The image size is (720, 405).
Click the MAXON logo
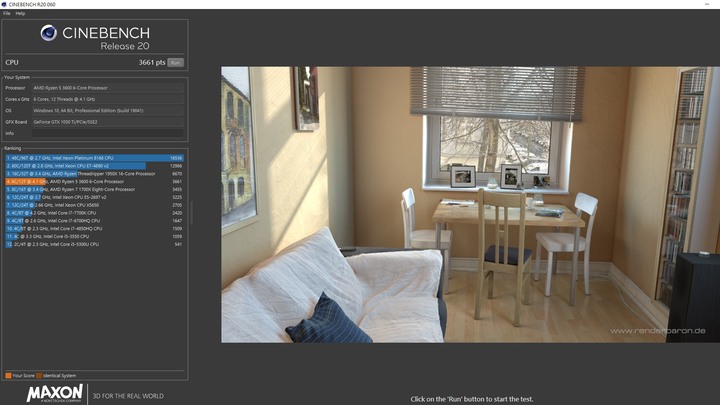pos(55,394)
